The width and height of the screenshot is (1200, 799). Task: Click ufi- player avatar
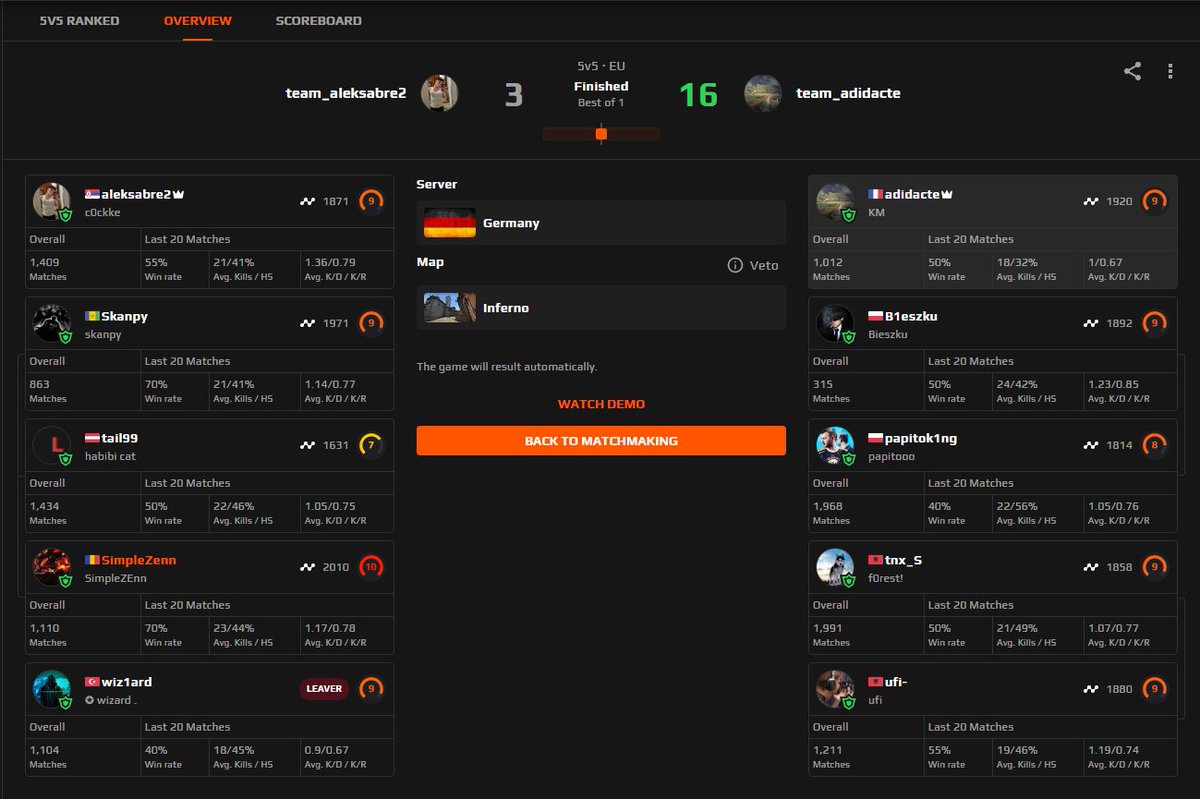click(835, 689)
